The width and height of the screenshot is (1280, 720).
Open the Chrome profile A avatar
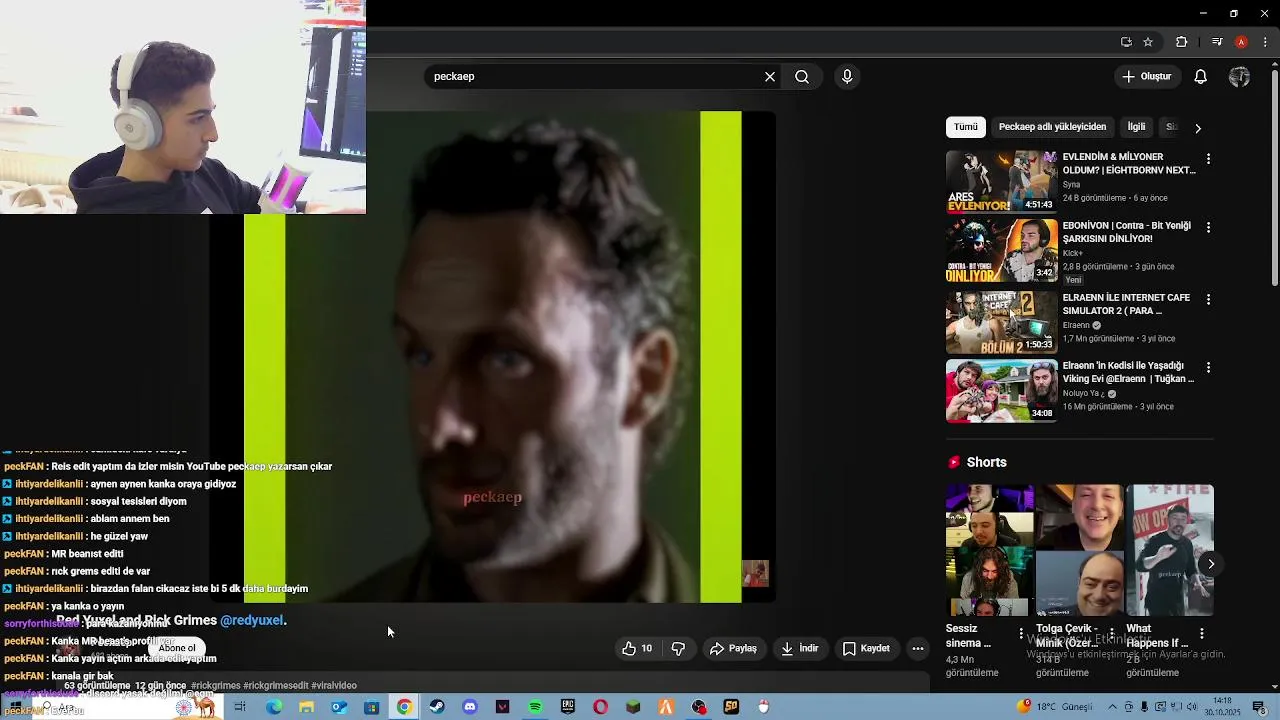pos(1241,42)
